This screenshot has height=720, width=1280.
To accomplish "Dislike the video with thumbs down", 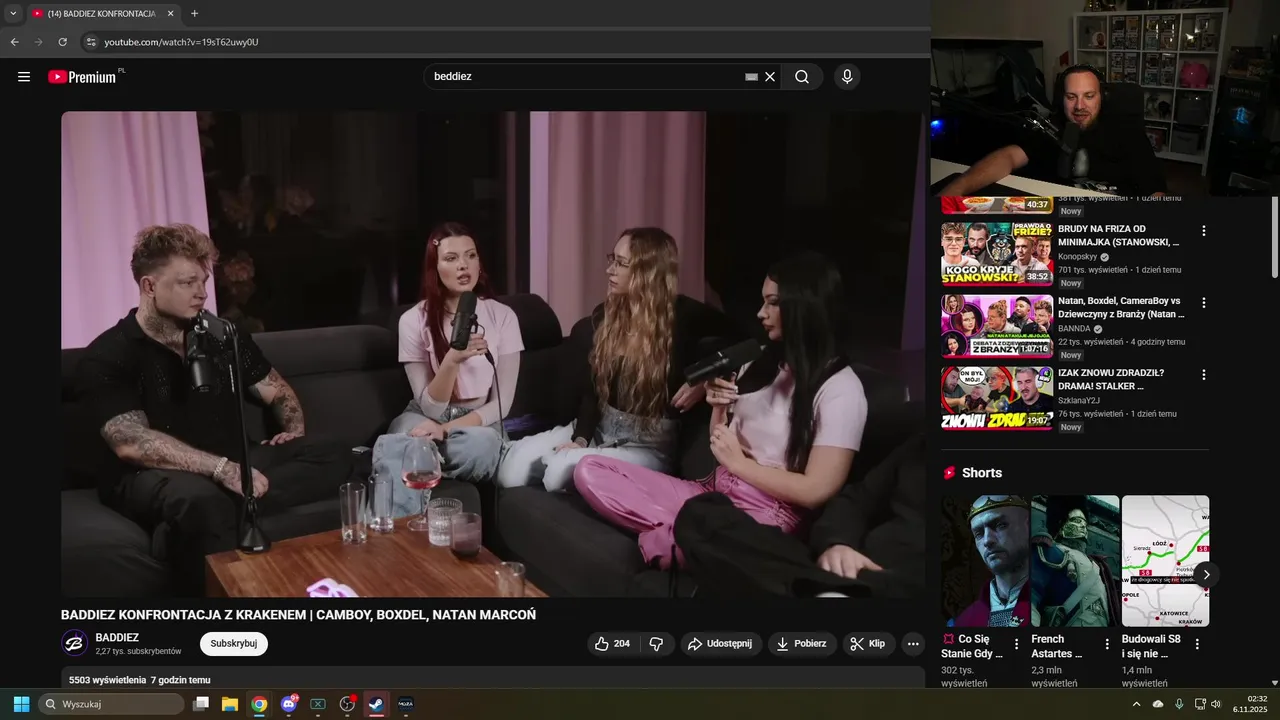I will (657, 644).
